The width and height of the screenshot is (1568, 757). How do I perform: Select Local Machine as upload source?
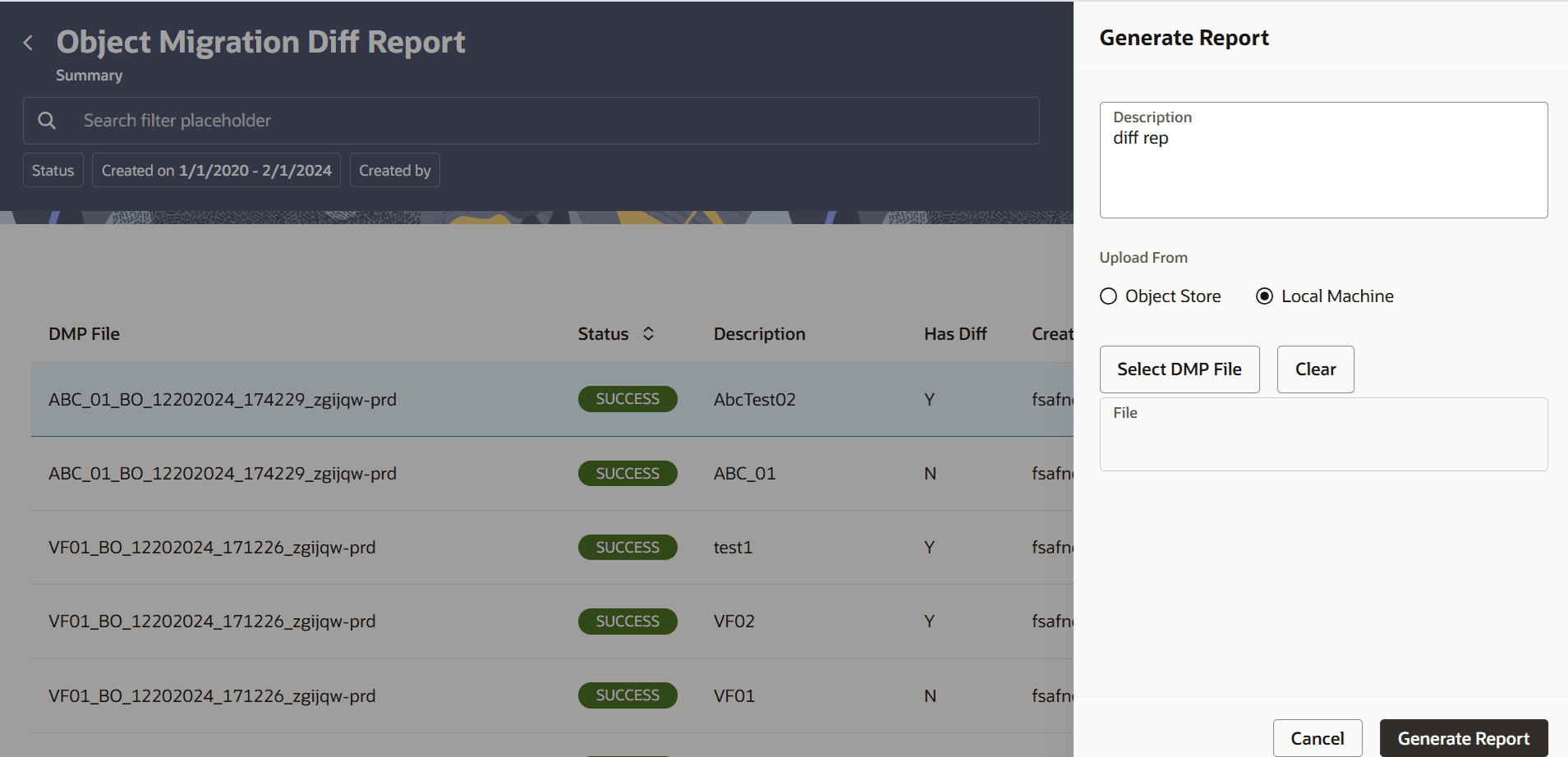pos(1263,296)
